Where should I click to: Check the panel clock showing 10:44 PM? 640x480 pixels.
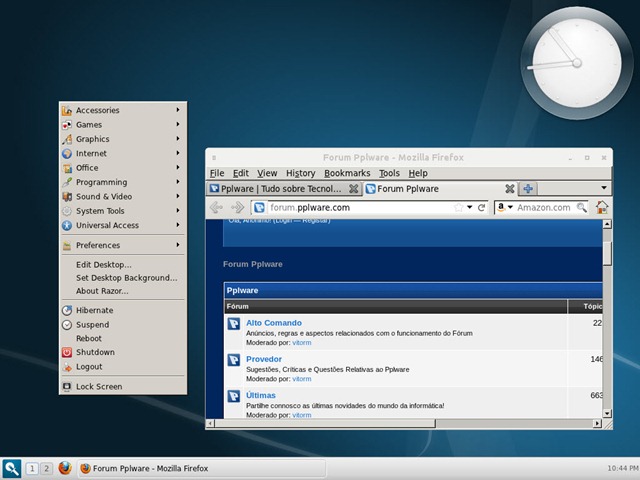tap(623, 468)
